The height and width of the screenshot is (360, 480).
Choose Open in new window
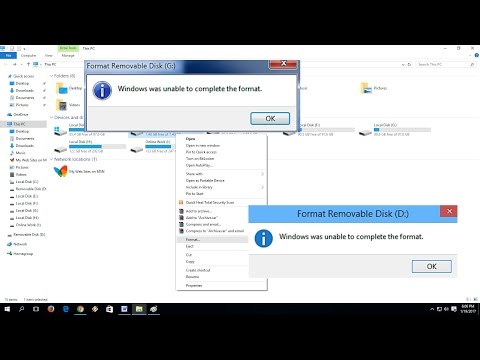click(x=203, y=145)
